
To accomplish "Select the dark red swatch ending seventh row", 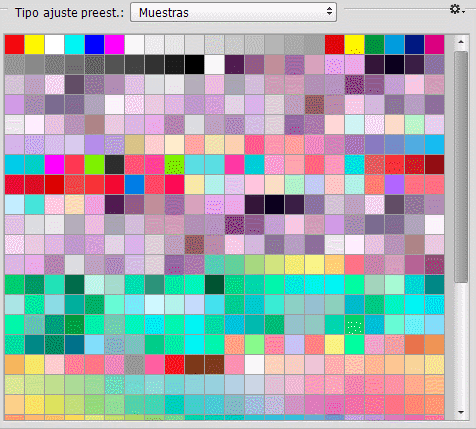I will click(434, 164).
